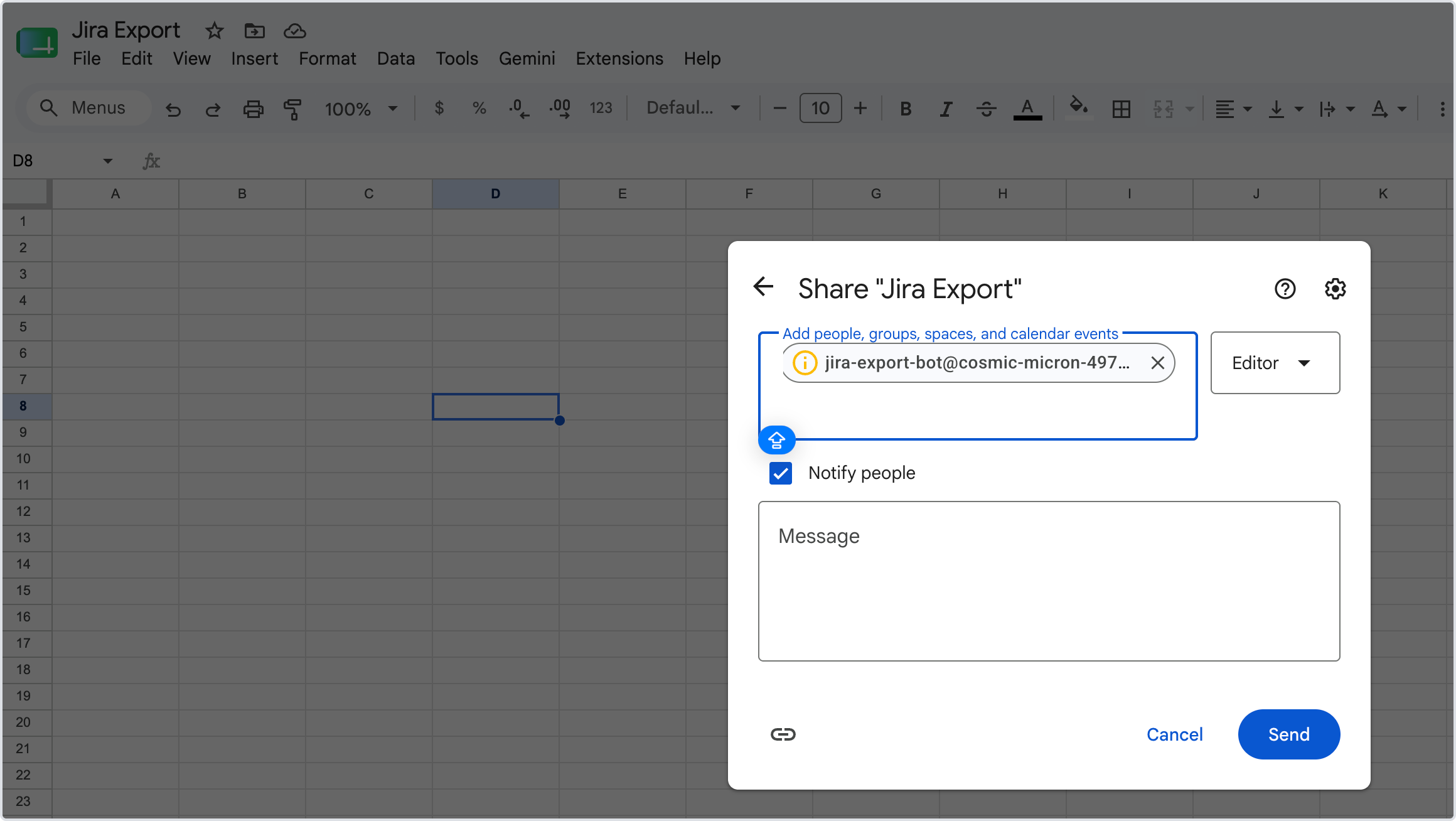Viewport: 1456px width, 821px height.
Task: Remove jira-export-bot recipient chip
Action: click(x=1158, y=363)
